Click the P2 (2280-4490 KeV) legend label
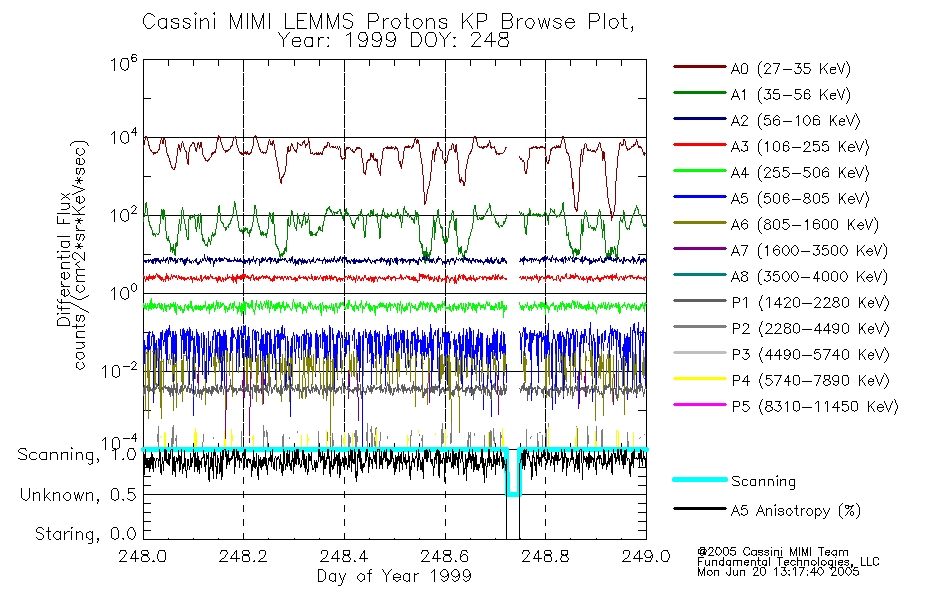This screenshot has height=600, width=950. pyautogui.click(x=810, y=329)
